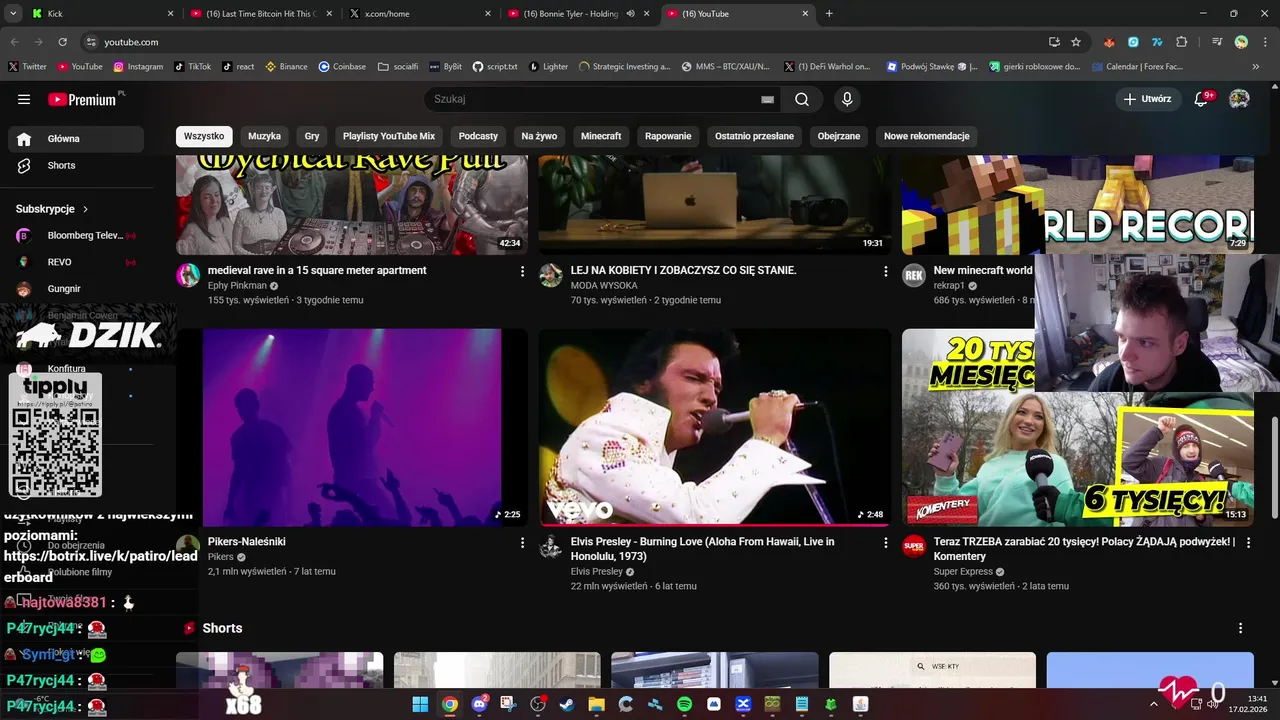Open the MODA WYSOKA channel avatar
This screenshot has height=720, width=1280.
551,276
